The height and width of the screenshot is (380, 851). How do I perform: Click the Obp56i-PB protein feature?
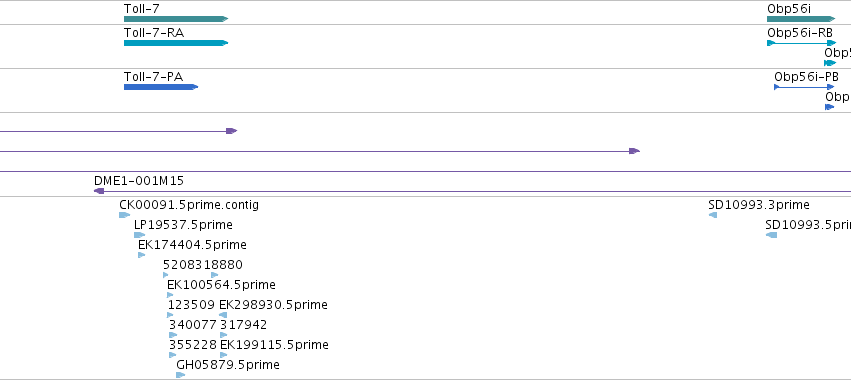[x=804, y=87]
